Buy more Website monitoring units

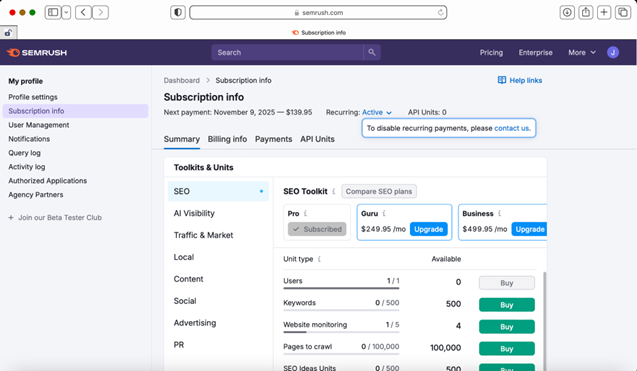click(x=507, y=327)
